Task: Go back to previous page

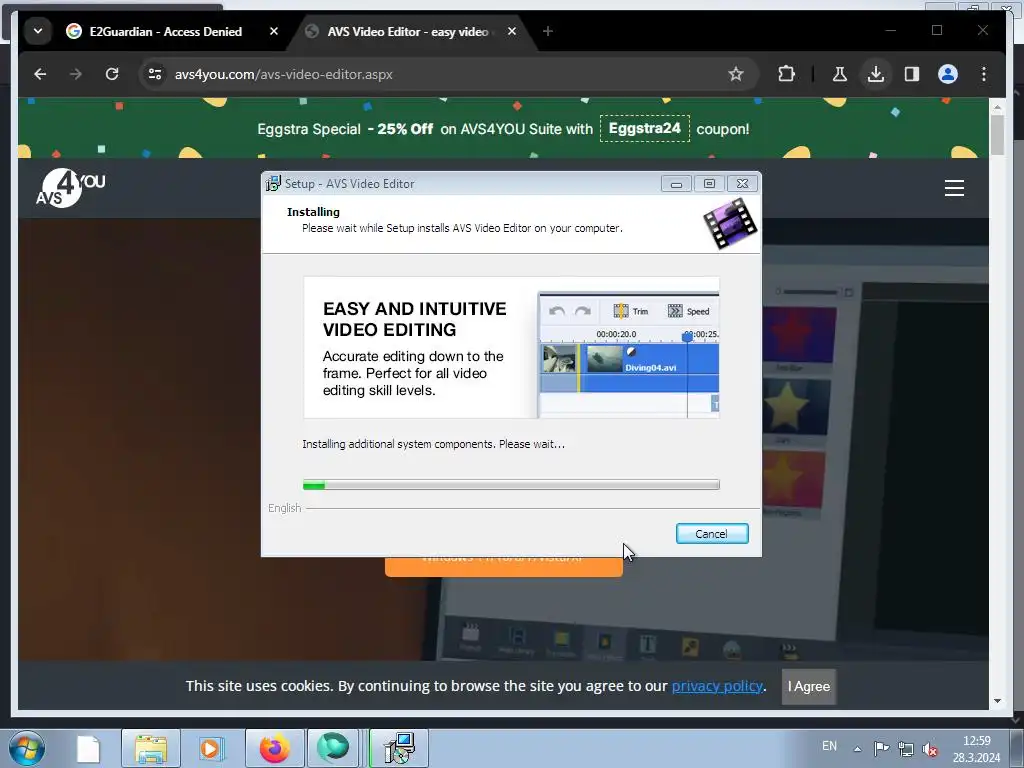Action: click(x=40, y=74)
